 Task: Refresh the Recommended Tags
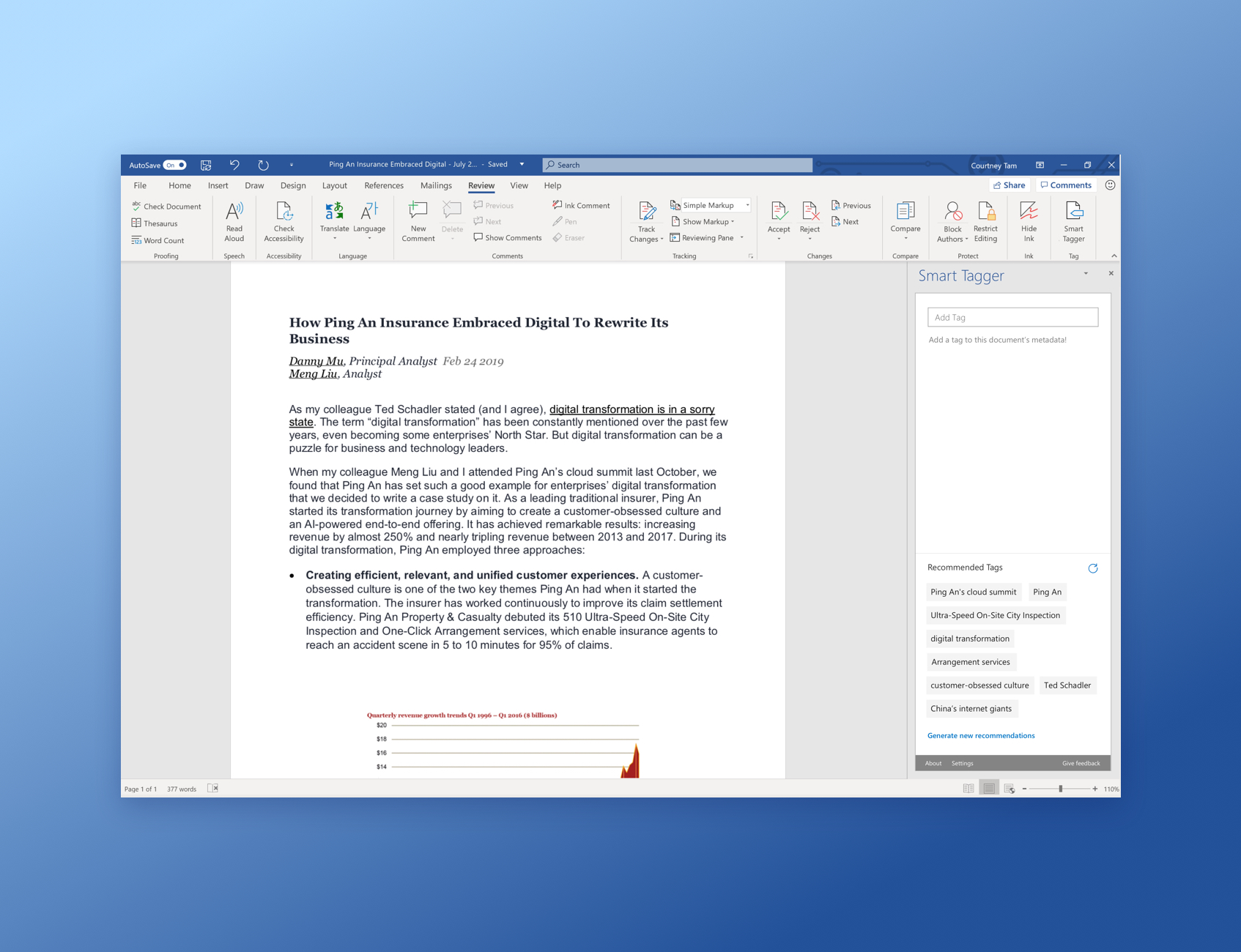1092,568
